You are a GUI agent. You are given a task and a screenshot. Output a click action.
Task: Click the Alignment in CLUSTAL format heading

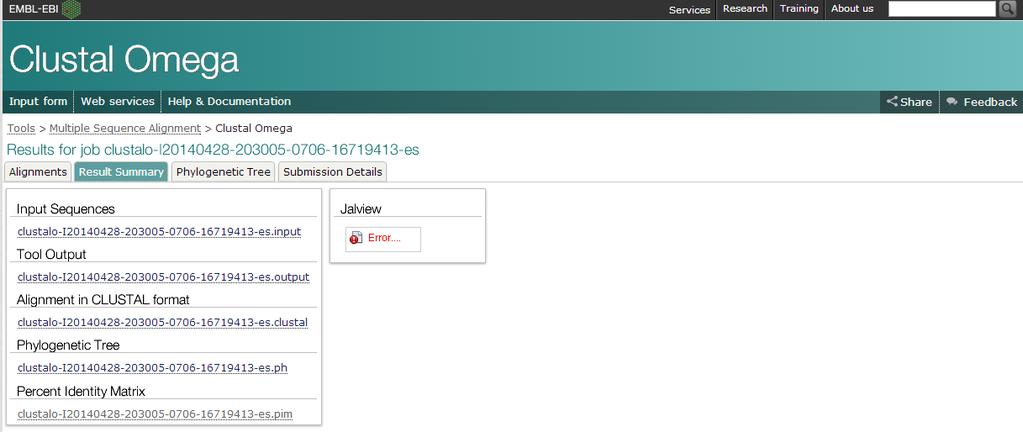click(x=103, y=300)
